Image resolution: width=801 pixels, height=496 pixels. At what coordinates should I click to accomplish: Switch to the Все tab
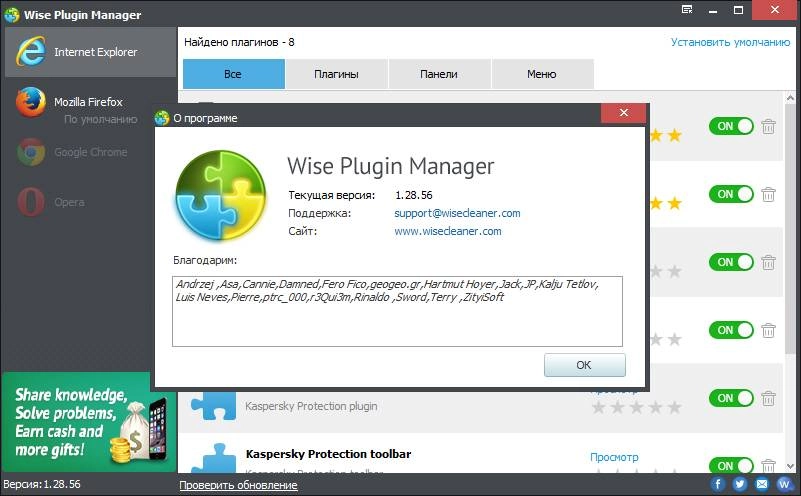click(x=233, y=74)
